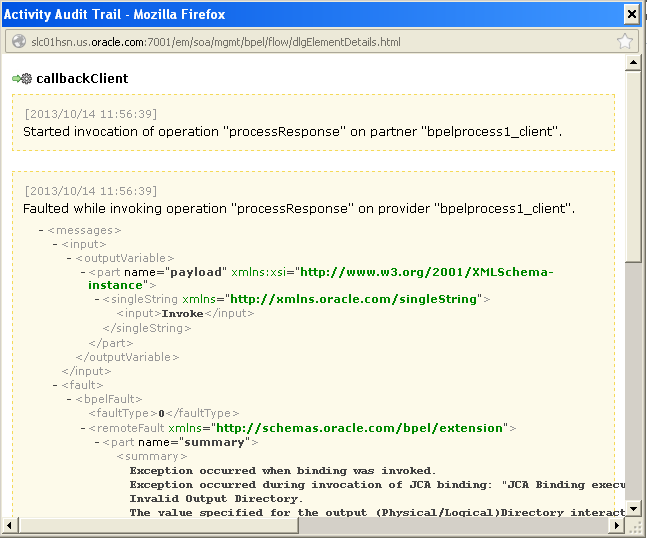Click the first [2013/10/14 11:56:39] timestamp
The image size is (647, 538).
(91, 114)
